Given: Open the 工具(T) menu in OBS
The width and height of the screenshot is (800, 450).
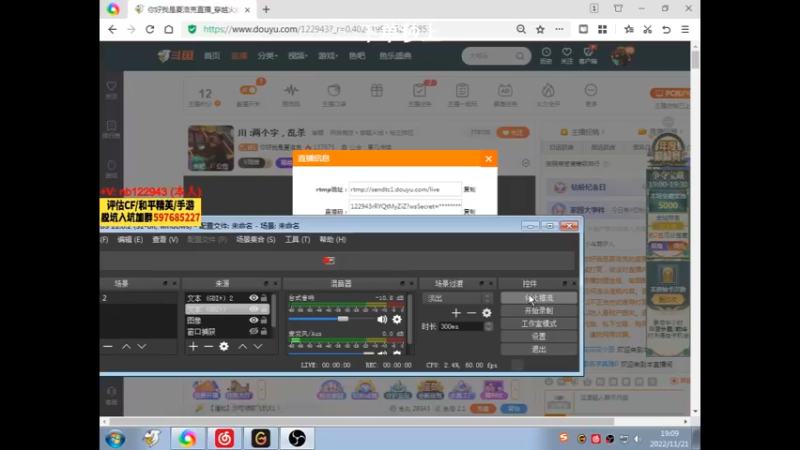Looking at the screenshot, I should [297, 239].
